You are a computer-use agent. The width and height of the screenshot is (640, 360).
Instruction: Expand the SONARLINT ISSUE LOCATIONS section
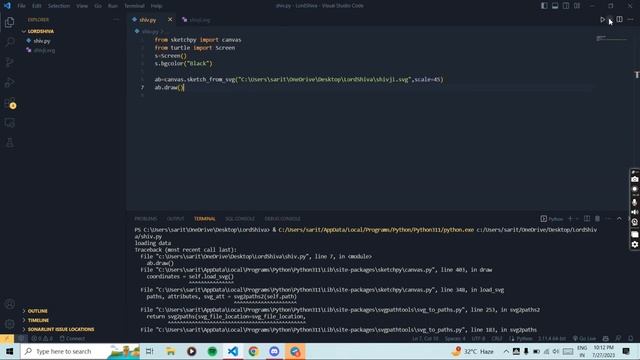pos(61,329)
